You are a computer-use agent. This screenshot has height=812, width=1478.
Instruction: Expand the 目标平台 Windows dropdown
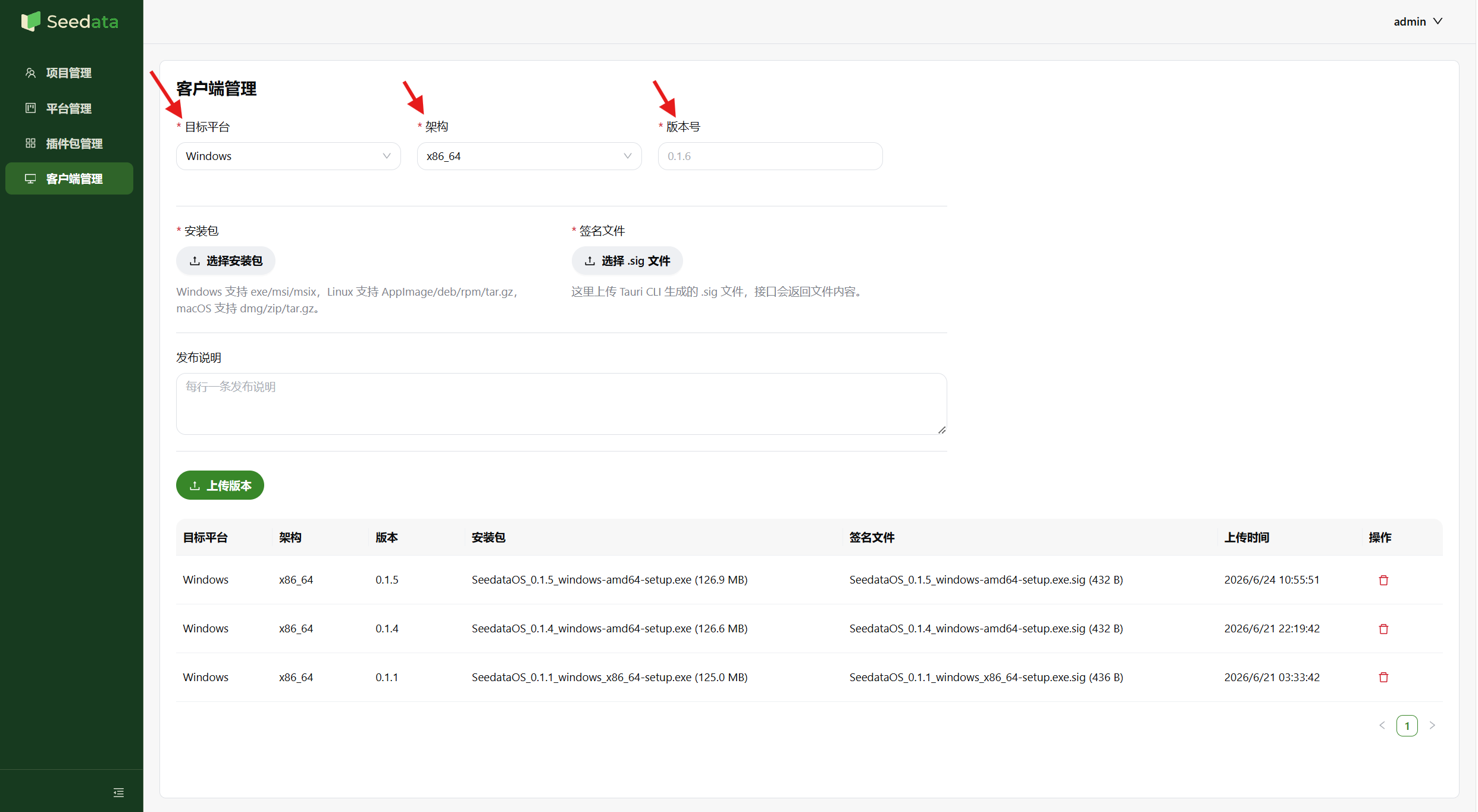288,156
